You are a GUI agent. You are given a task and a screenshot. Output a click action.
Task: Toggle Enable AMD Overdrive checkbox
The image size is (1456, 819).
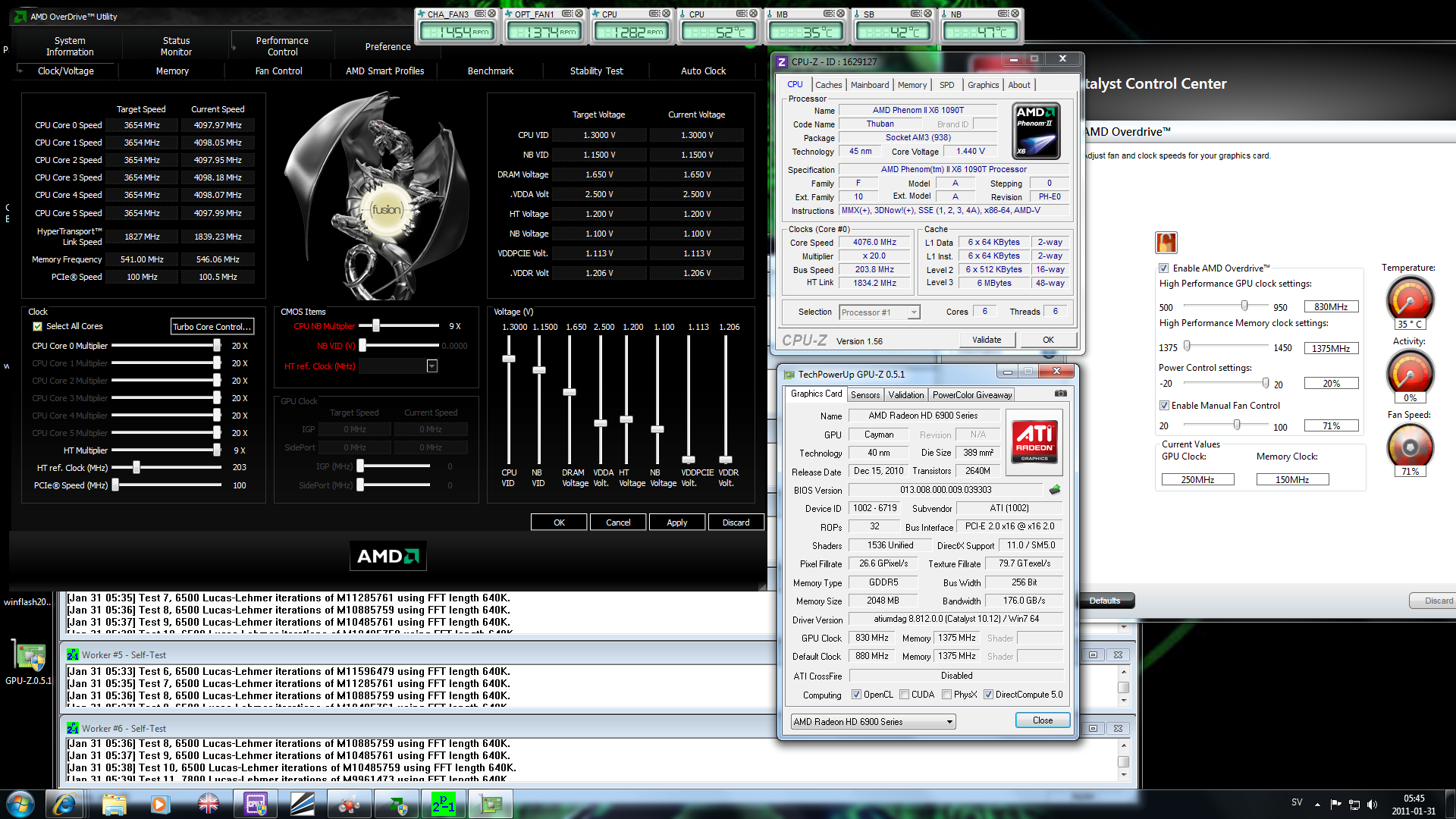[x=1163, y=268]
